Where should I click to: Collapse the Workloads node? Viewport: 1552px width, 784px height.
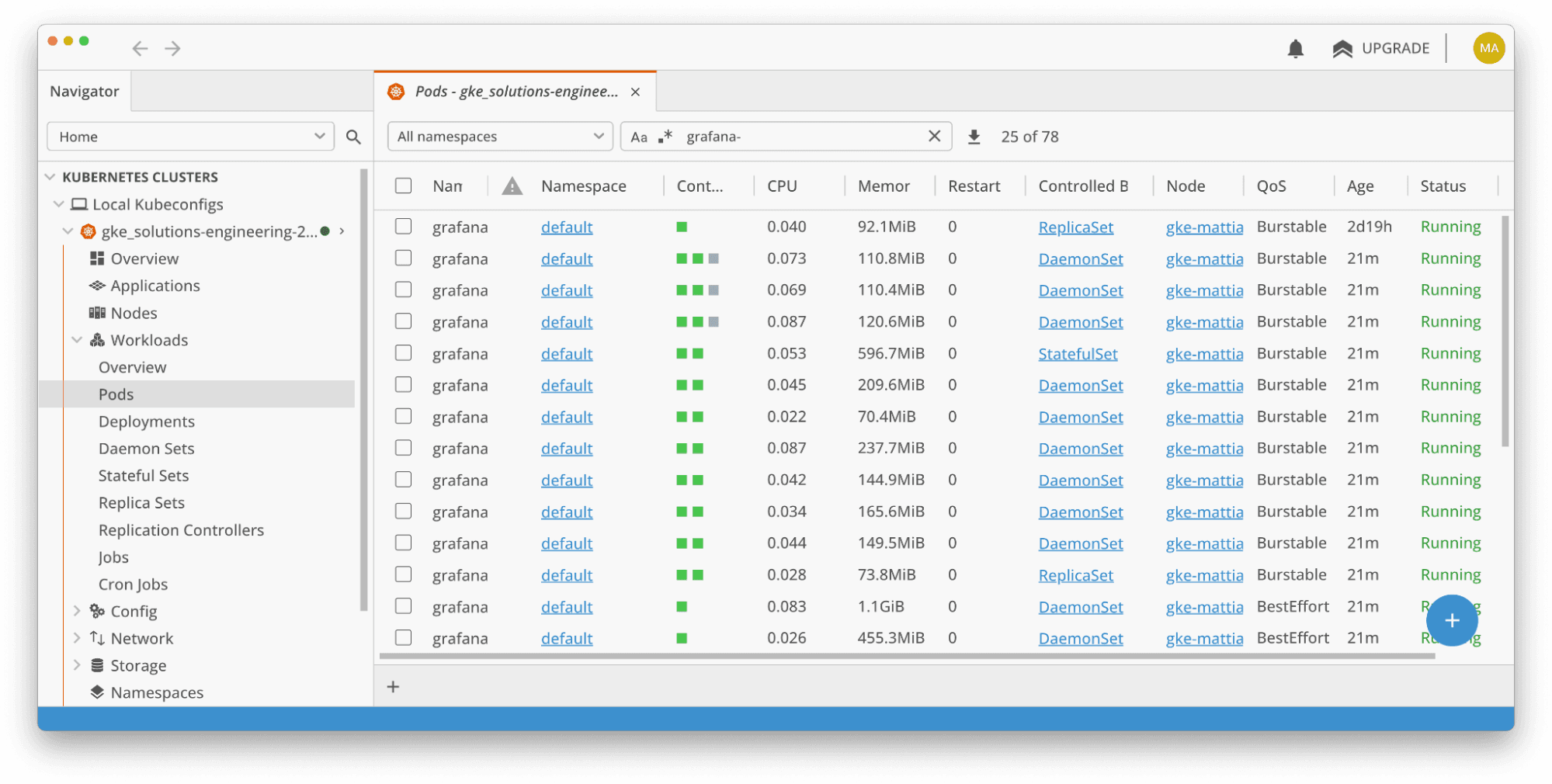point(77,340)
